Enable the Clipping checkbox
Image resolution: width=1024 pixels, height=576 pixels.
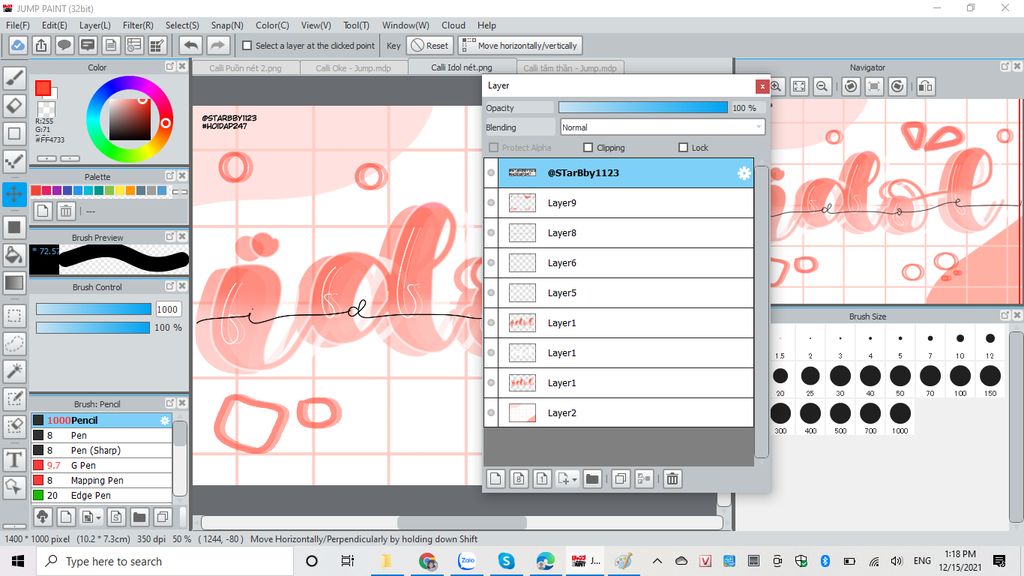(x=588, y=148)
